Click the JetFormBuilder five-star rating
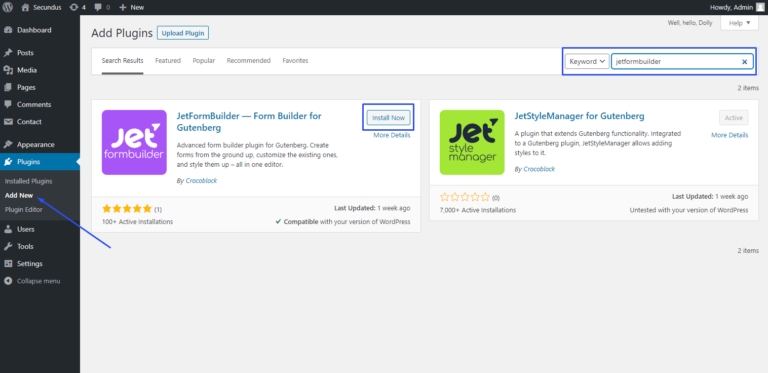 point(127,209)
